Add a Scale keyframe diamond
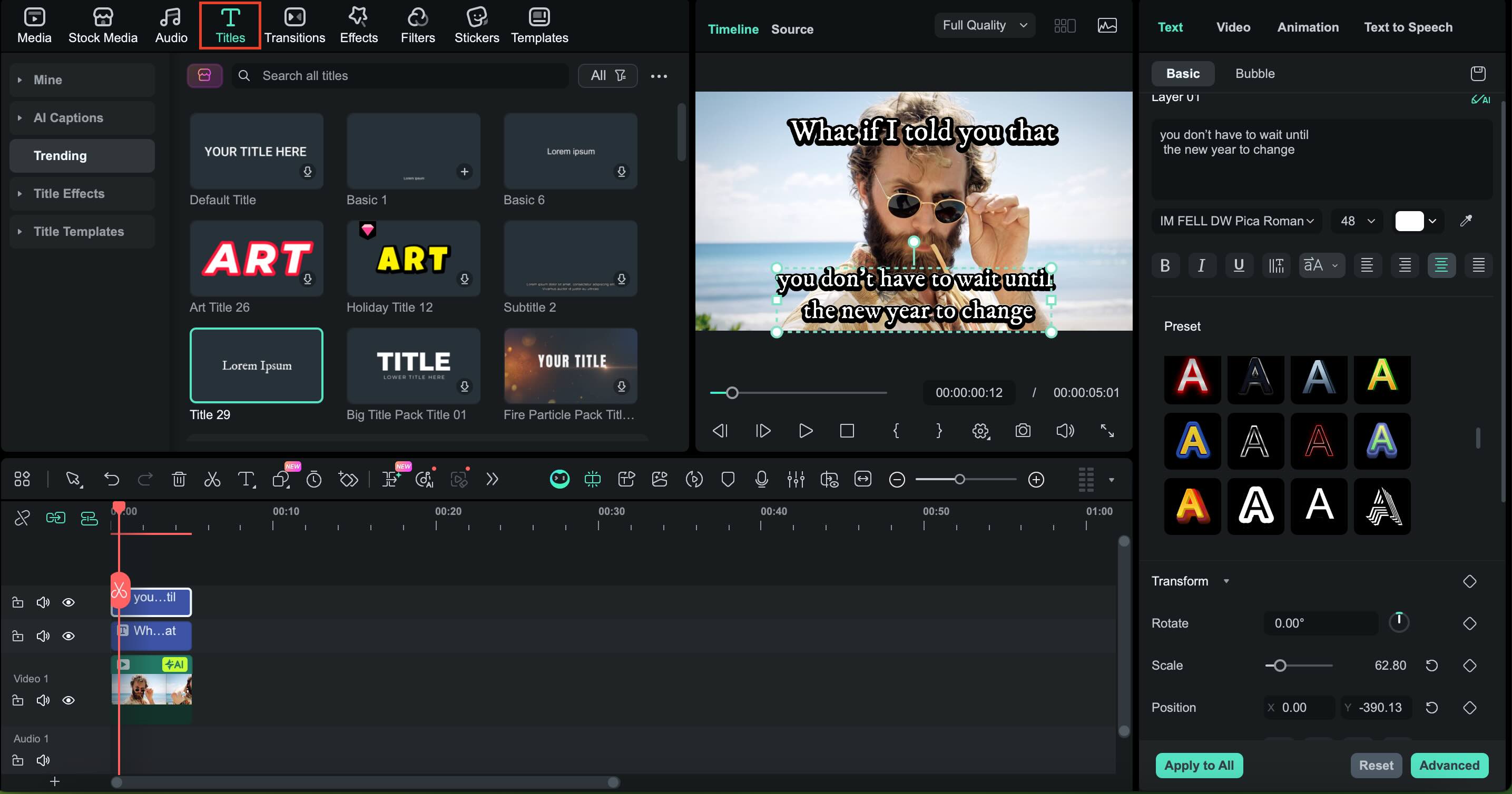 1469,666
